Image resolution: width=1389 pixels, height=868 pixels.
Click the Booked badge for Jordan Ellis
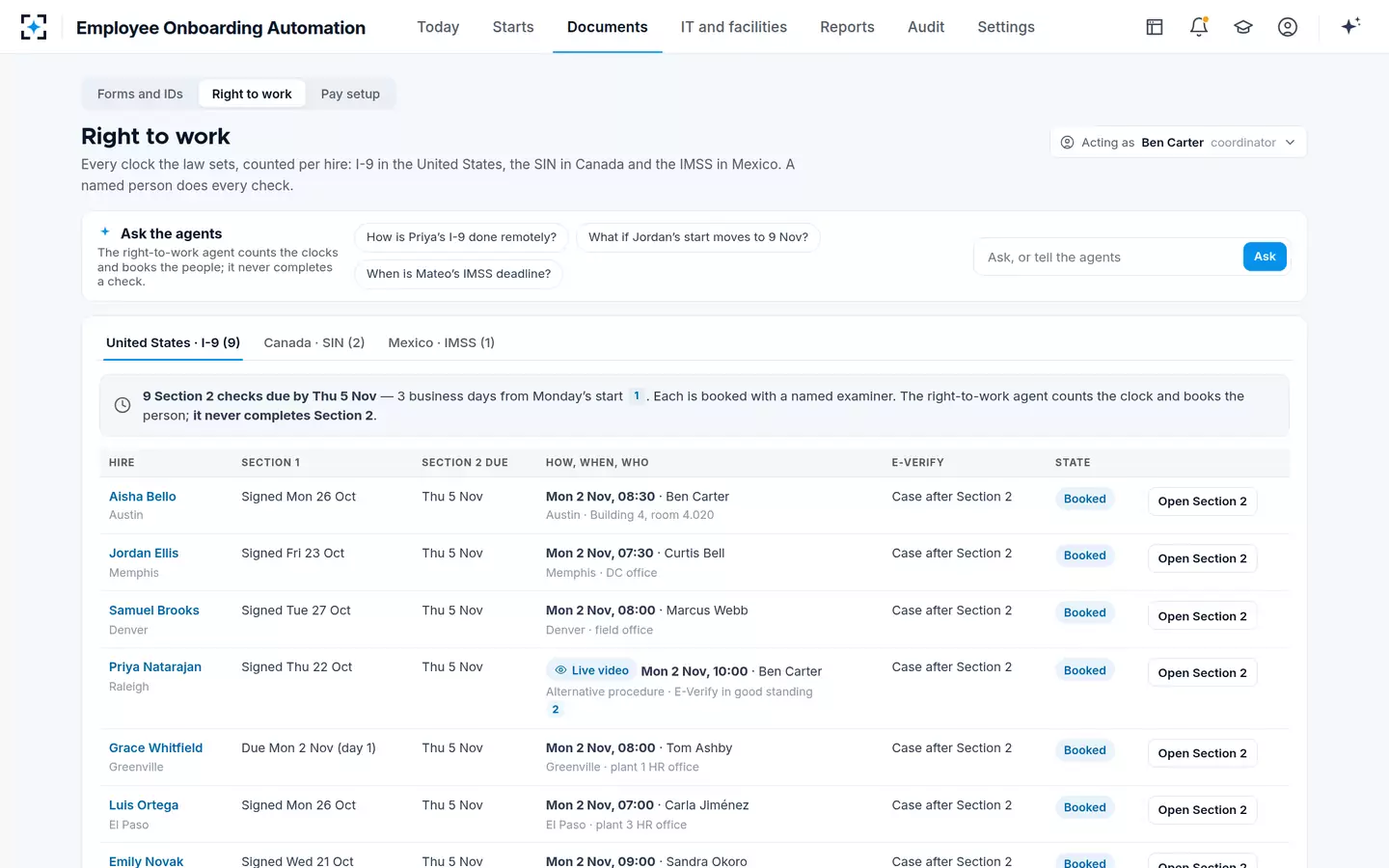[x=1085, y=556]
